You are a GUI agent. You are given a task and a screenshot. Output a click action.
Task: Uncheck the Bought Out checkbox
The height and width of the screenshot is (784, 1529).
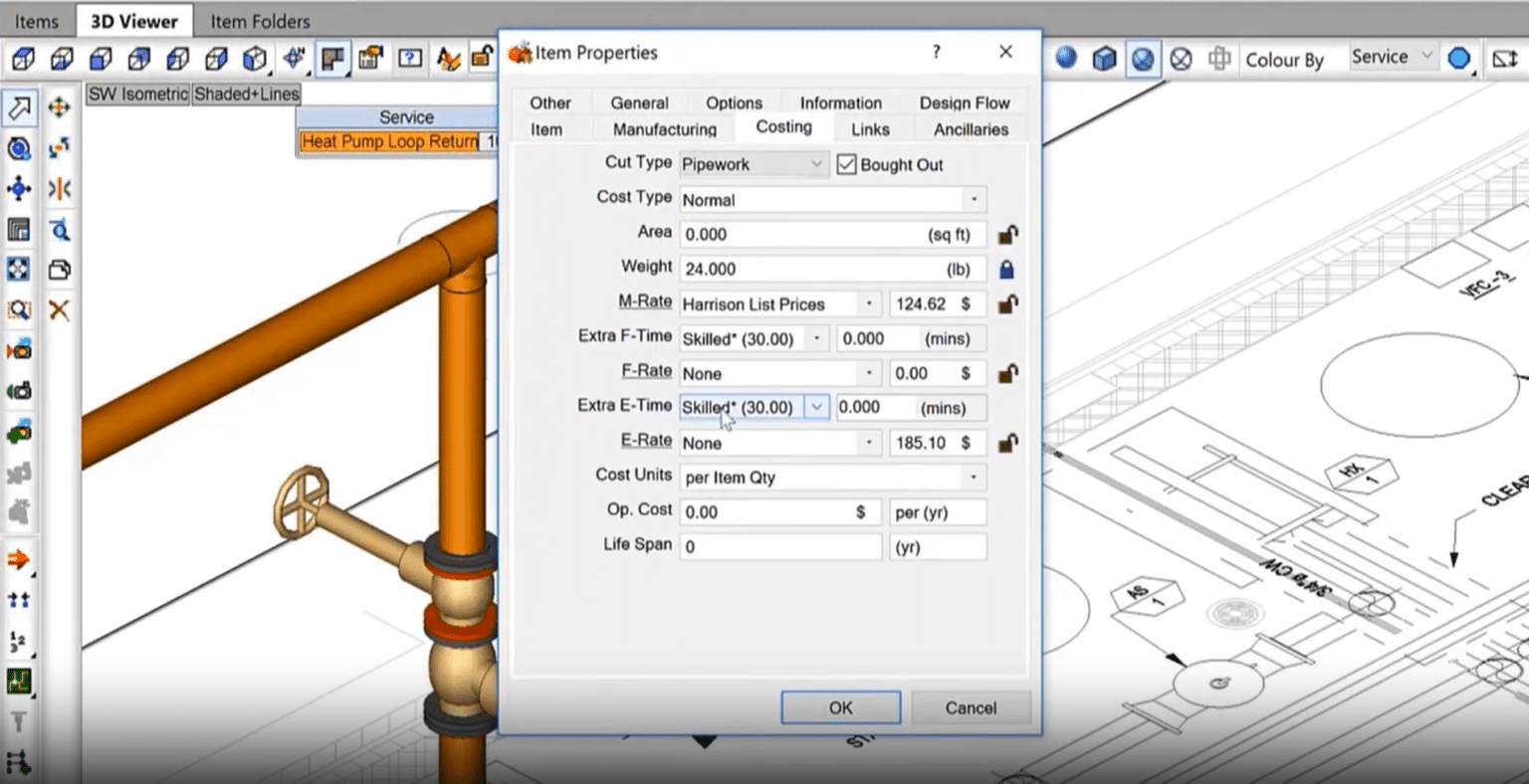tap(847, 164)
